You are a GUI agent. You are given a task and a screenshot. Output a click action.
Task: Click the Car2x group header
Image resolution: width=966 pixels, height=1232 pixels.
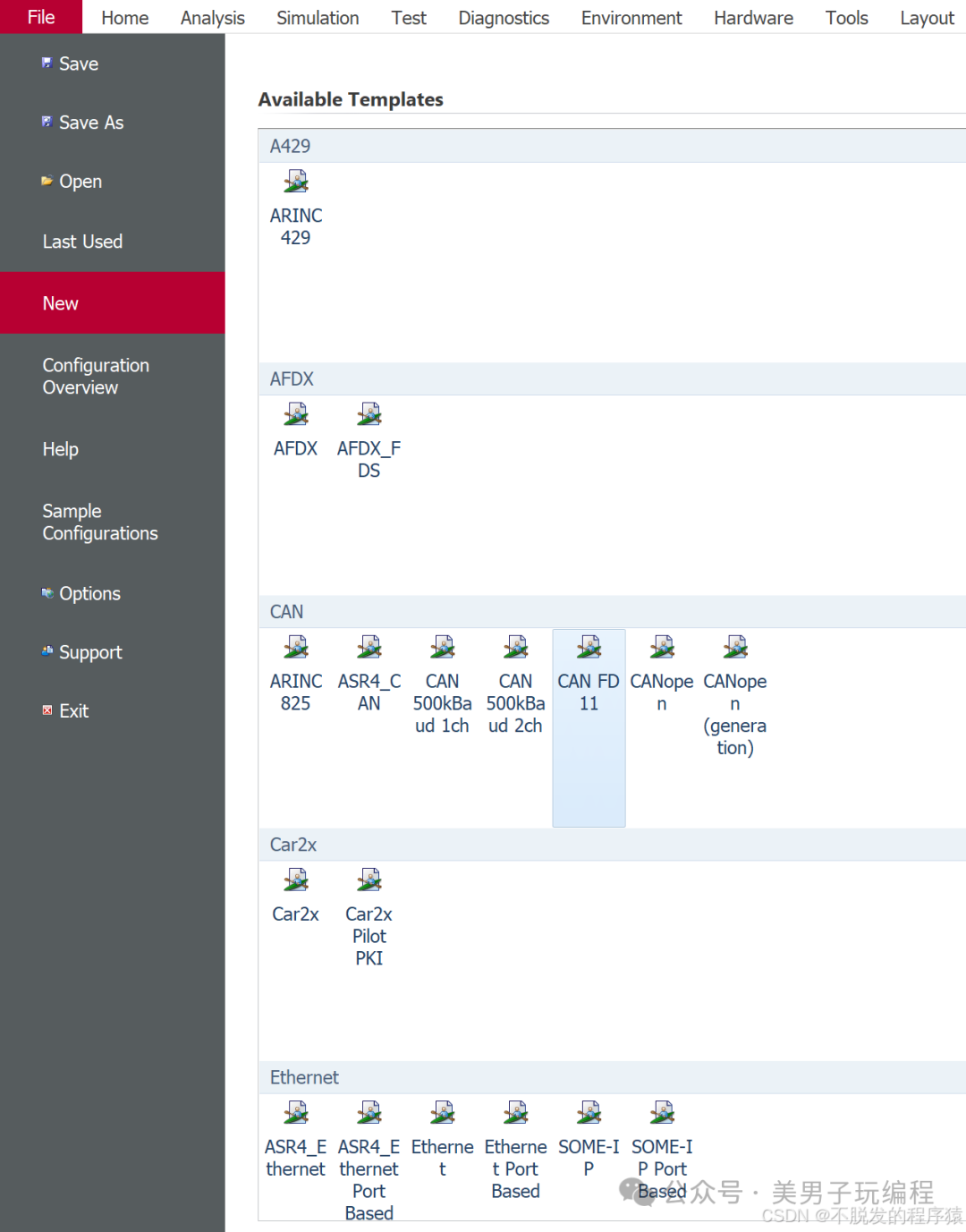pos(612,845)
